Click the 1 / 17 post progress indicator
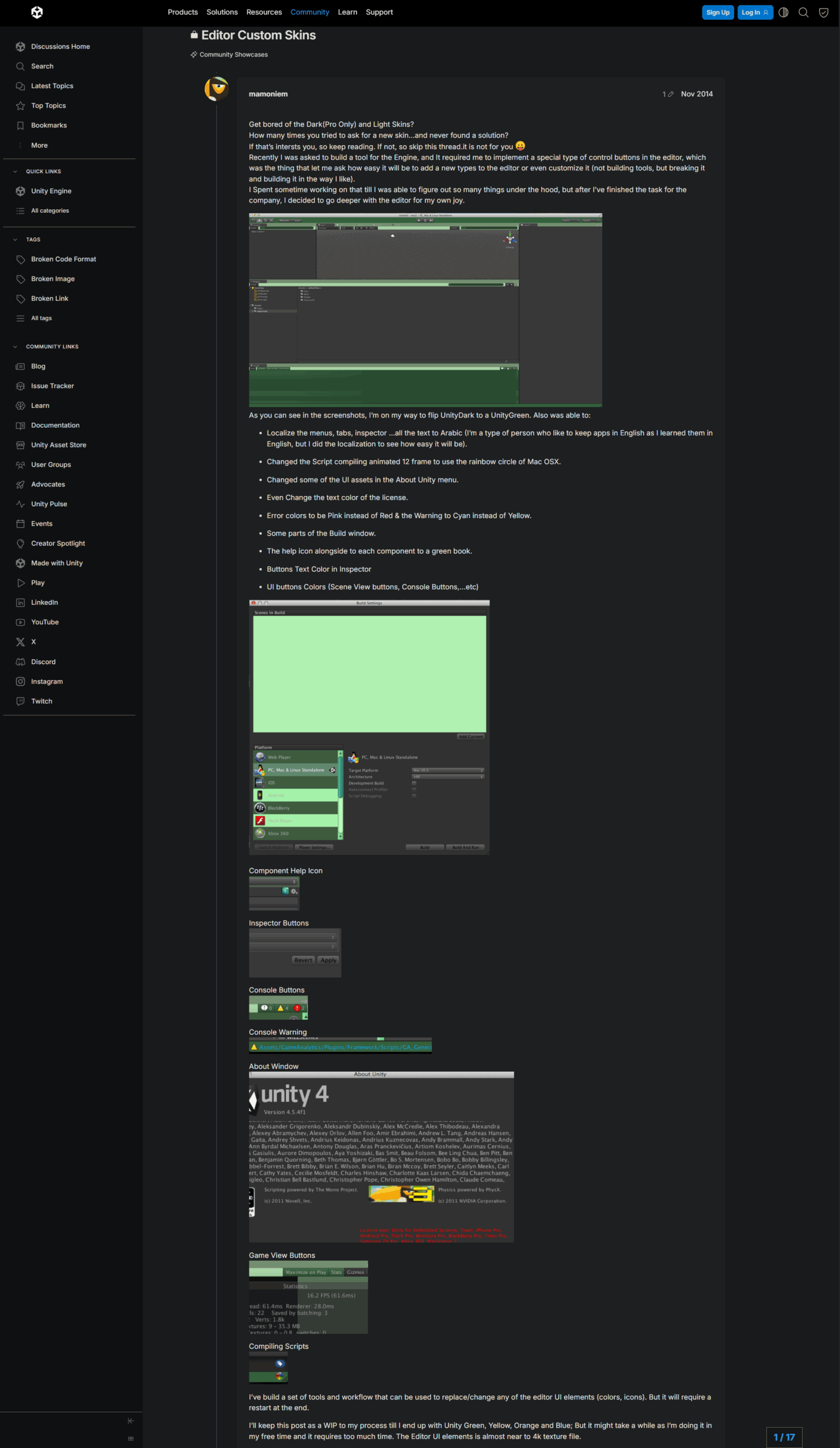 (x=783, y=1437)
